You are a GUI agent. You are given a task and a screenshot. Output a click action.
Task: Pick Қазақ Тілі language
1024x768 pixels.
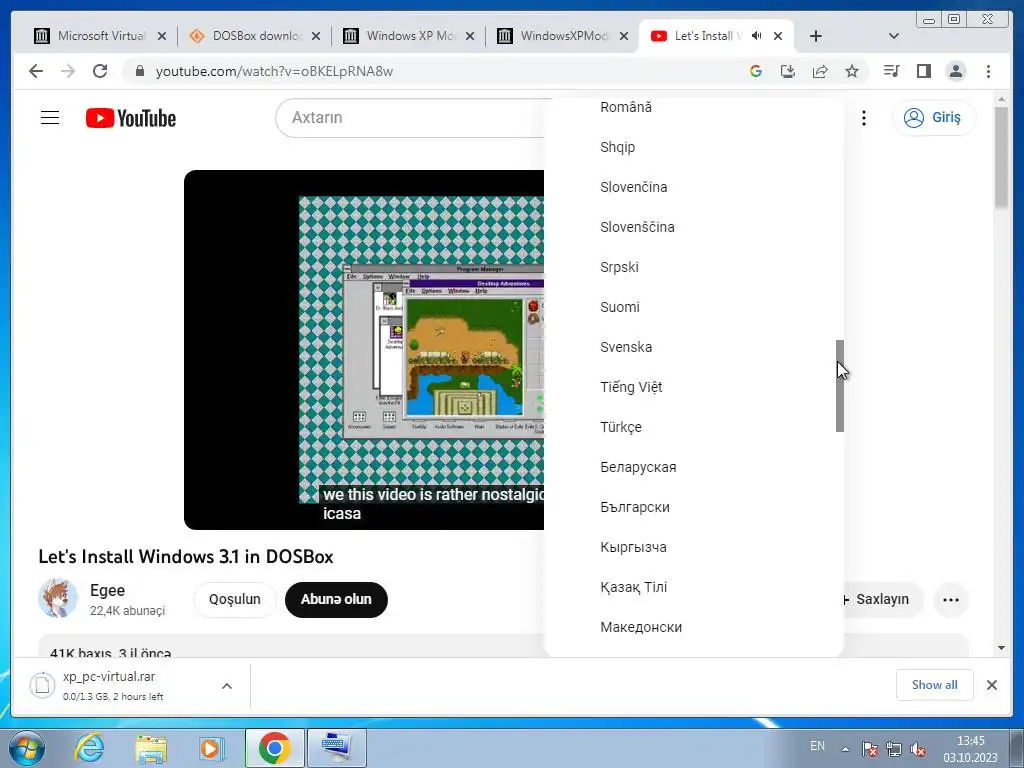(x=694, y=587)
